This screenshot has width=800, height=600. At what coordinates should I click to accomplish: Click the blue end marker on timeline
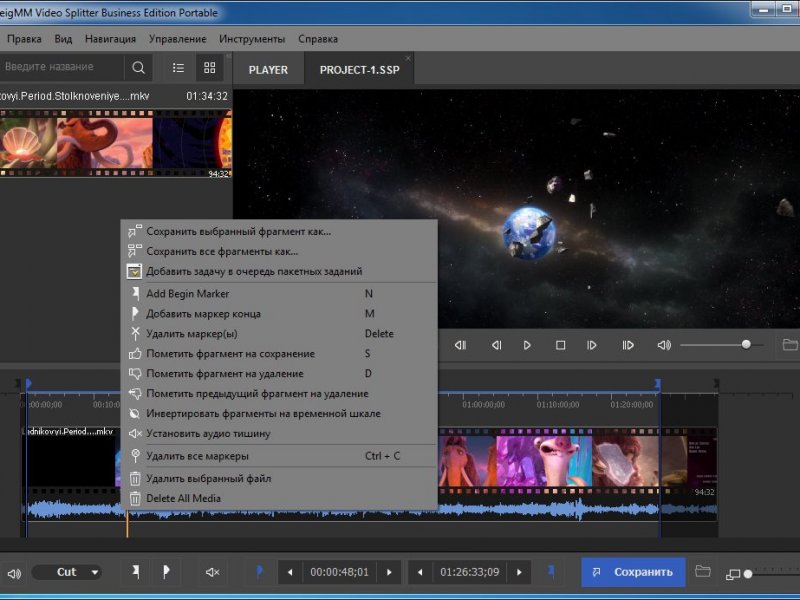658,383
